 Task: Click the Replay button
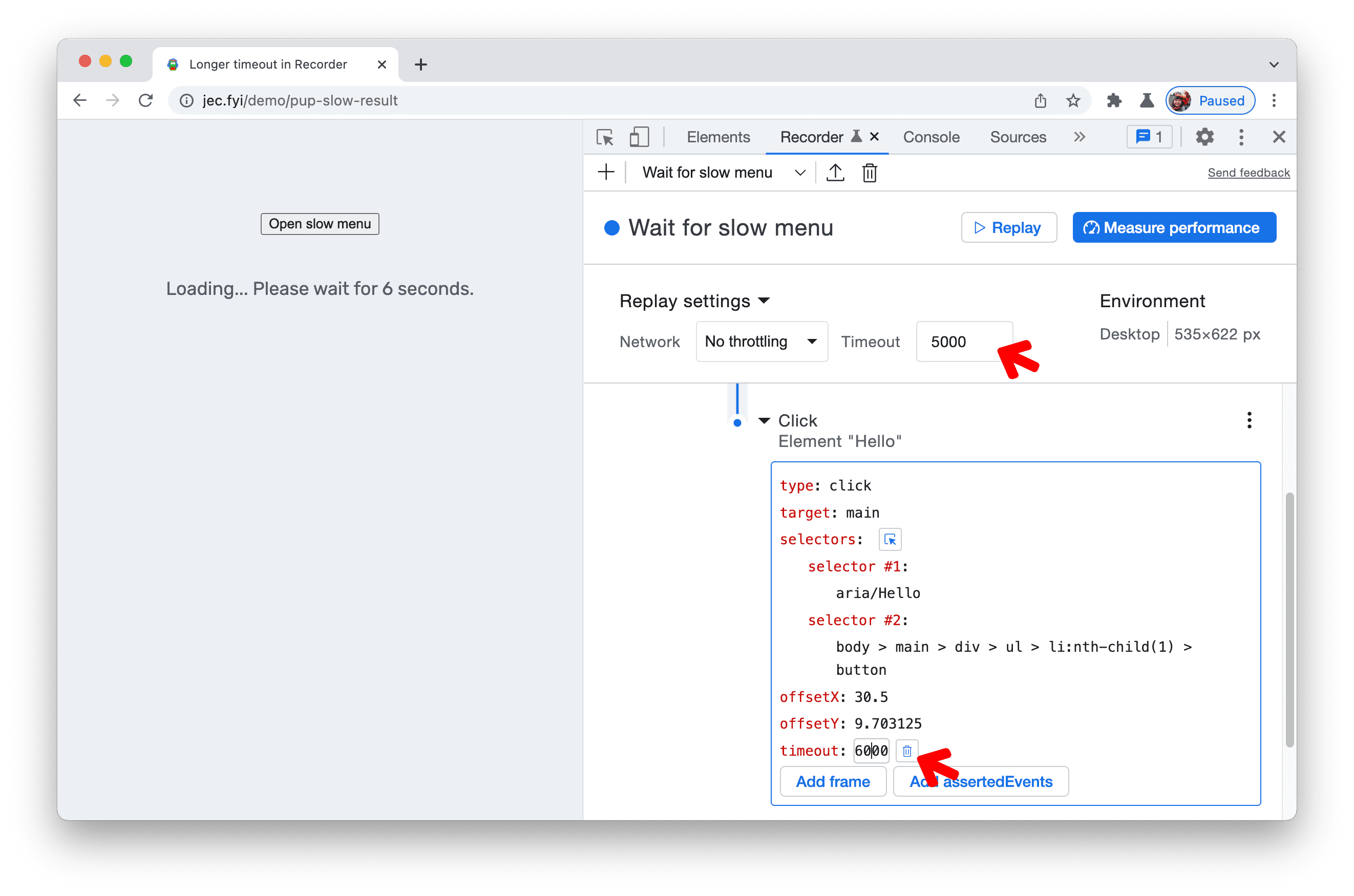(1008, 227)
